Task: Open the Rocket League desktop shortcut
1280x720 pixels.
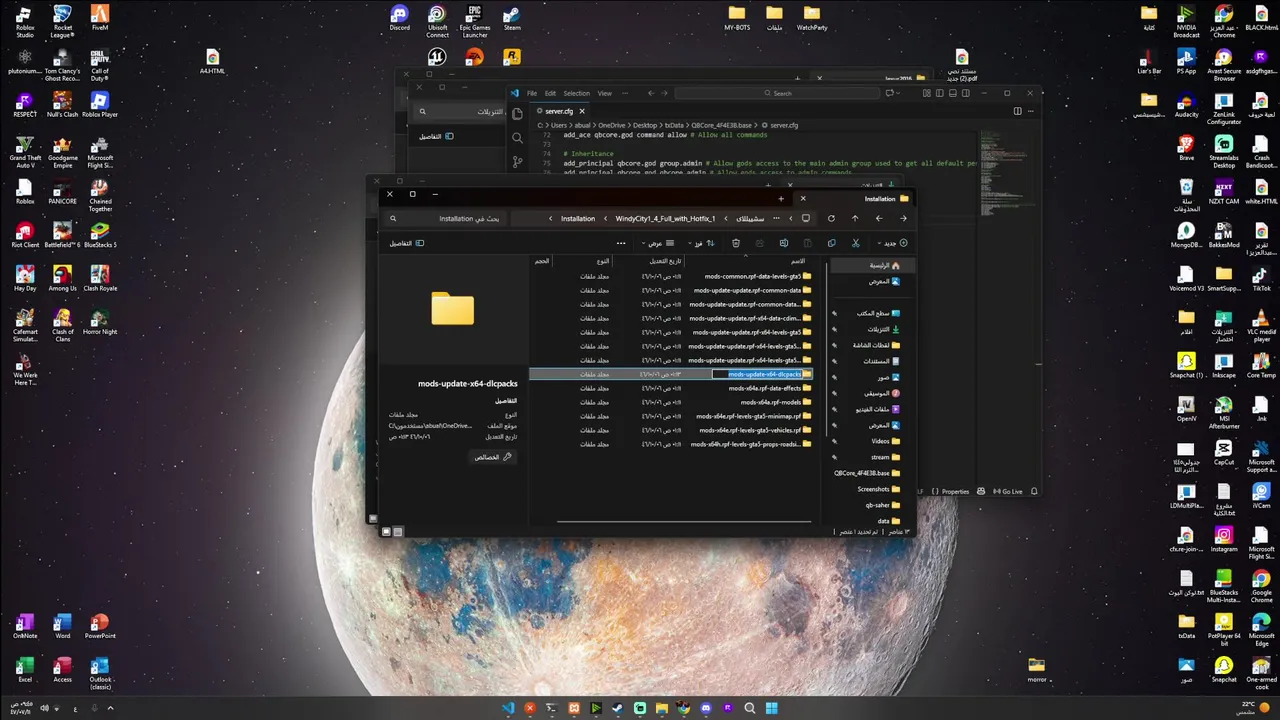Action: point(62,20)
